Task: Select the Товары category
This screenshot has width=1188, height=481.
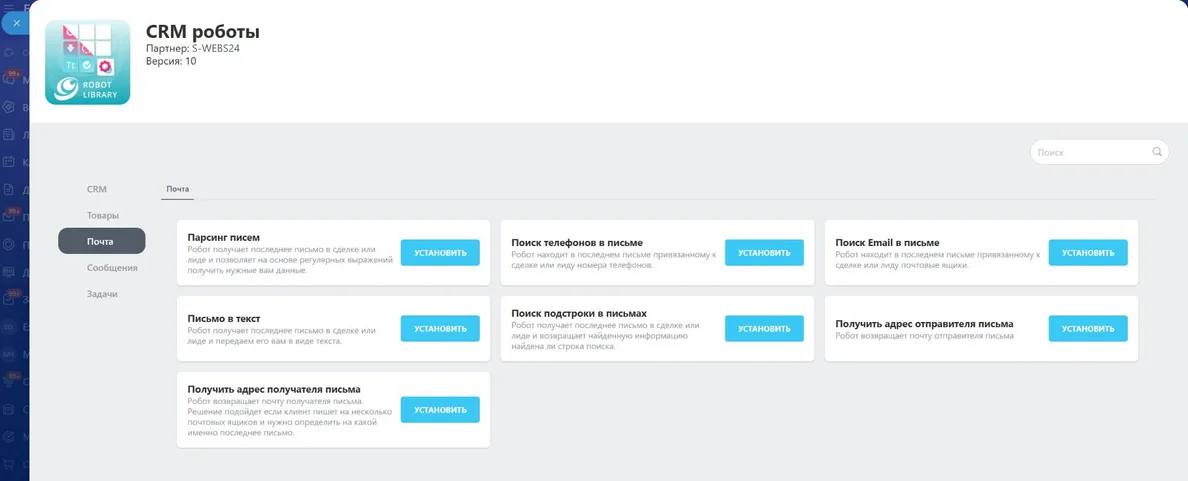Action: click(102, 215)
